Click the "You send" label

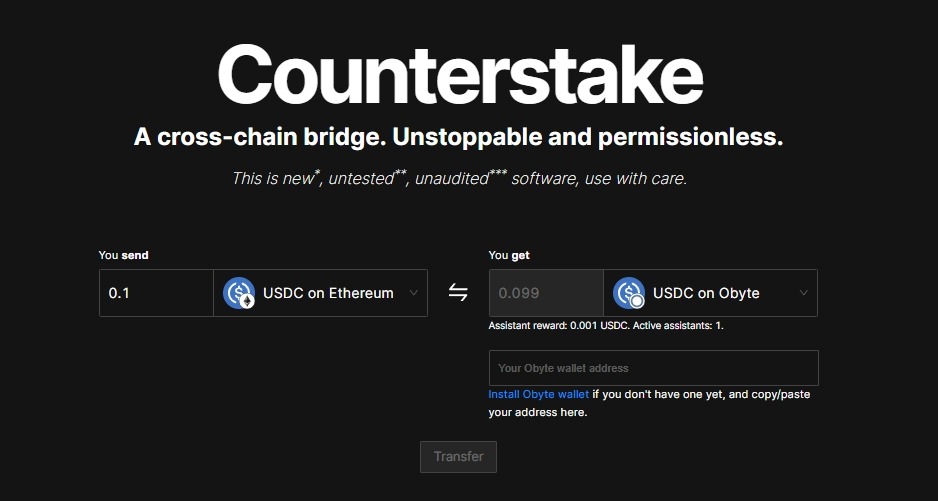pyautogui.click(x=123, y=255)
